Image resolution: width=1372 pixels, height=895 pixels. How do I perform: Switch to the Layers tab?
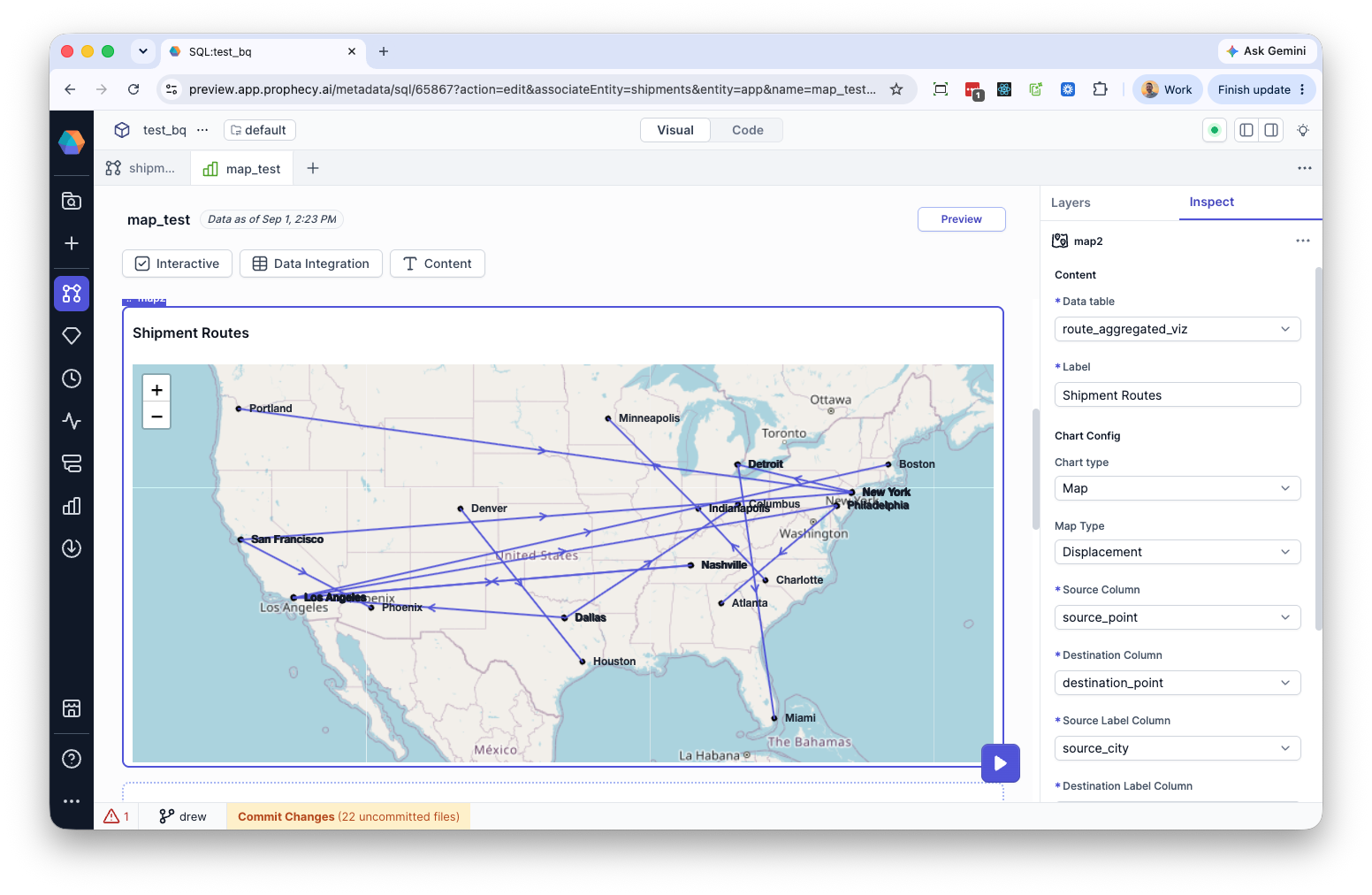pyautogui.click(x=1071, y=203)
